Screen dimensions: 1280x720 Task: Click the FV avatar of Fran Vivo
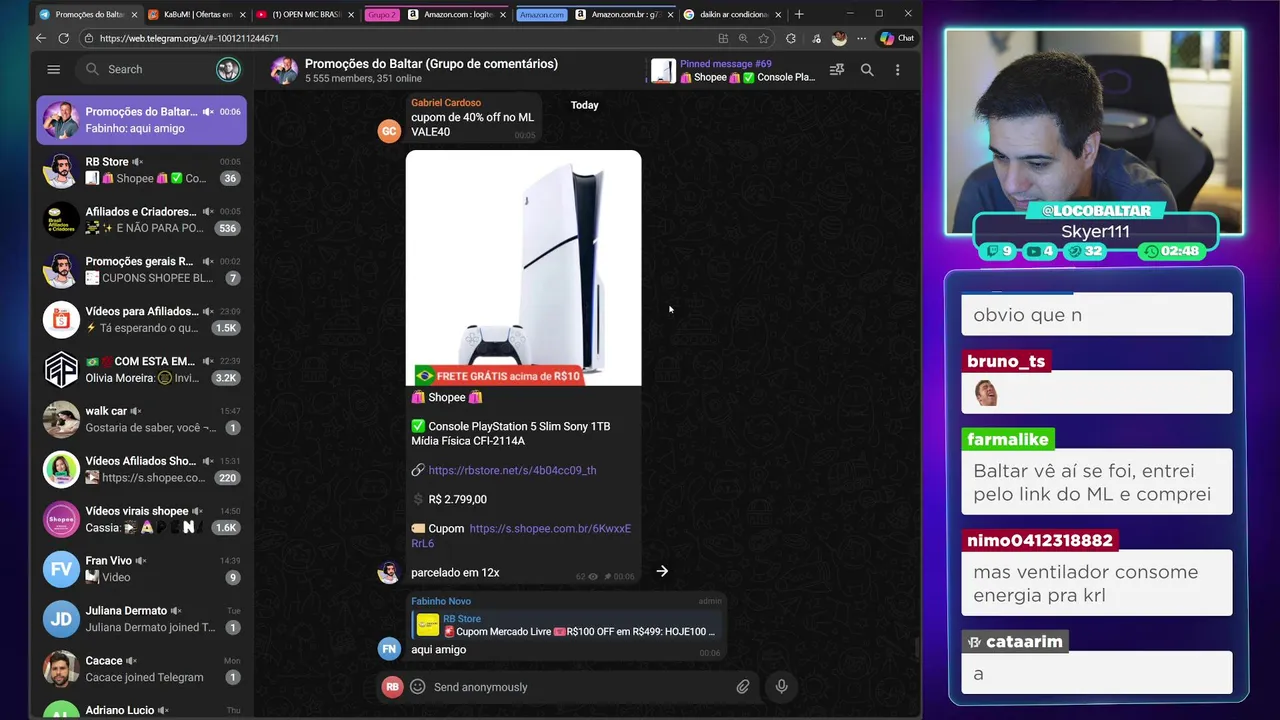pyautogui.click(x=61, y=569)
